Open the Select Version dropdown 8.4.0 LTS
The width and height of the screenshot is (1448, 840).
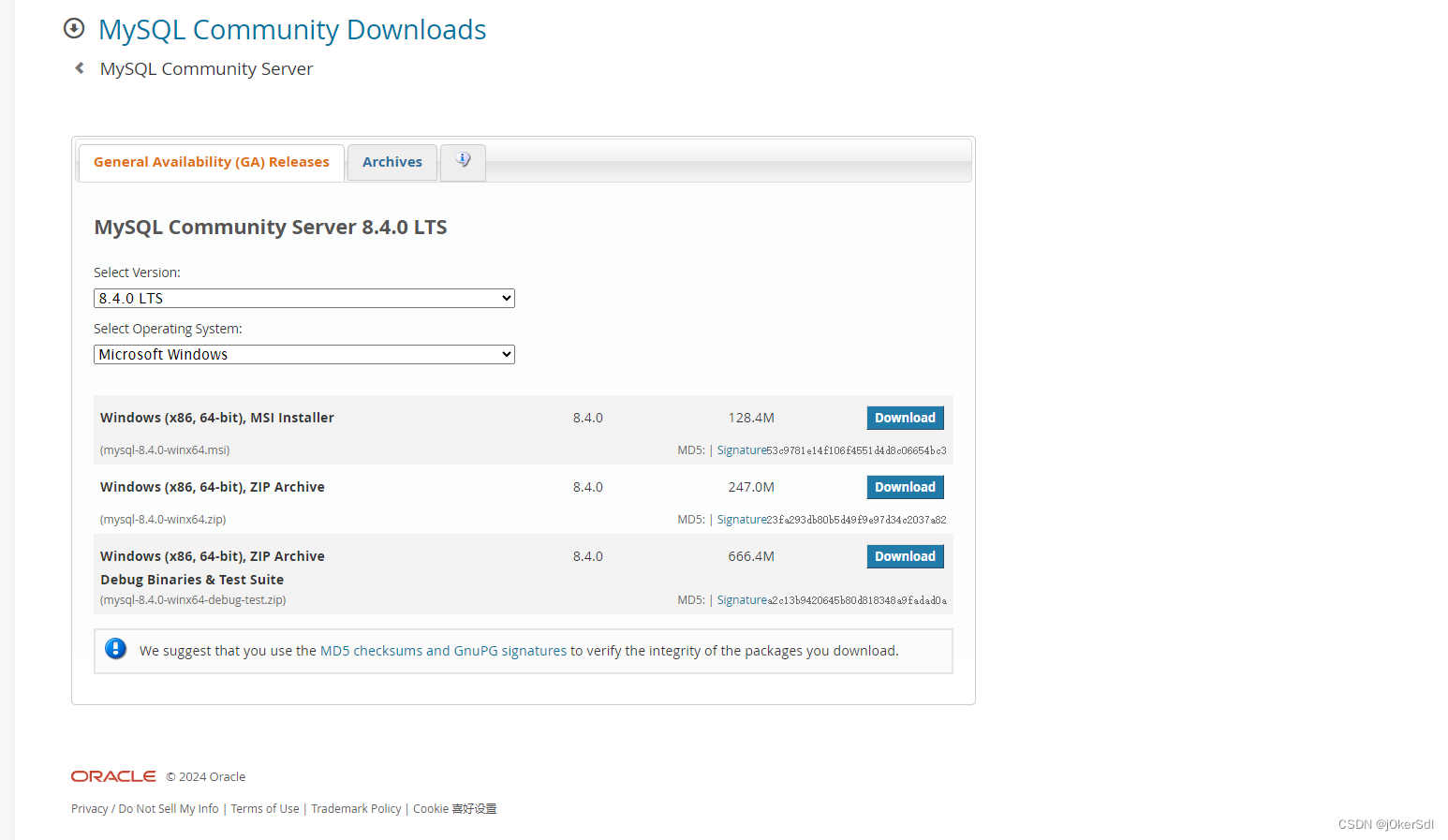coord(304,299)
